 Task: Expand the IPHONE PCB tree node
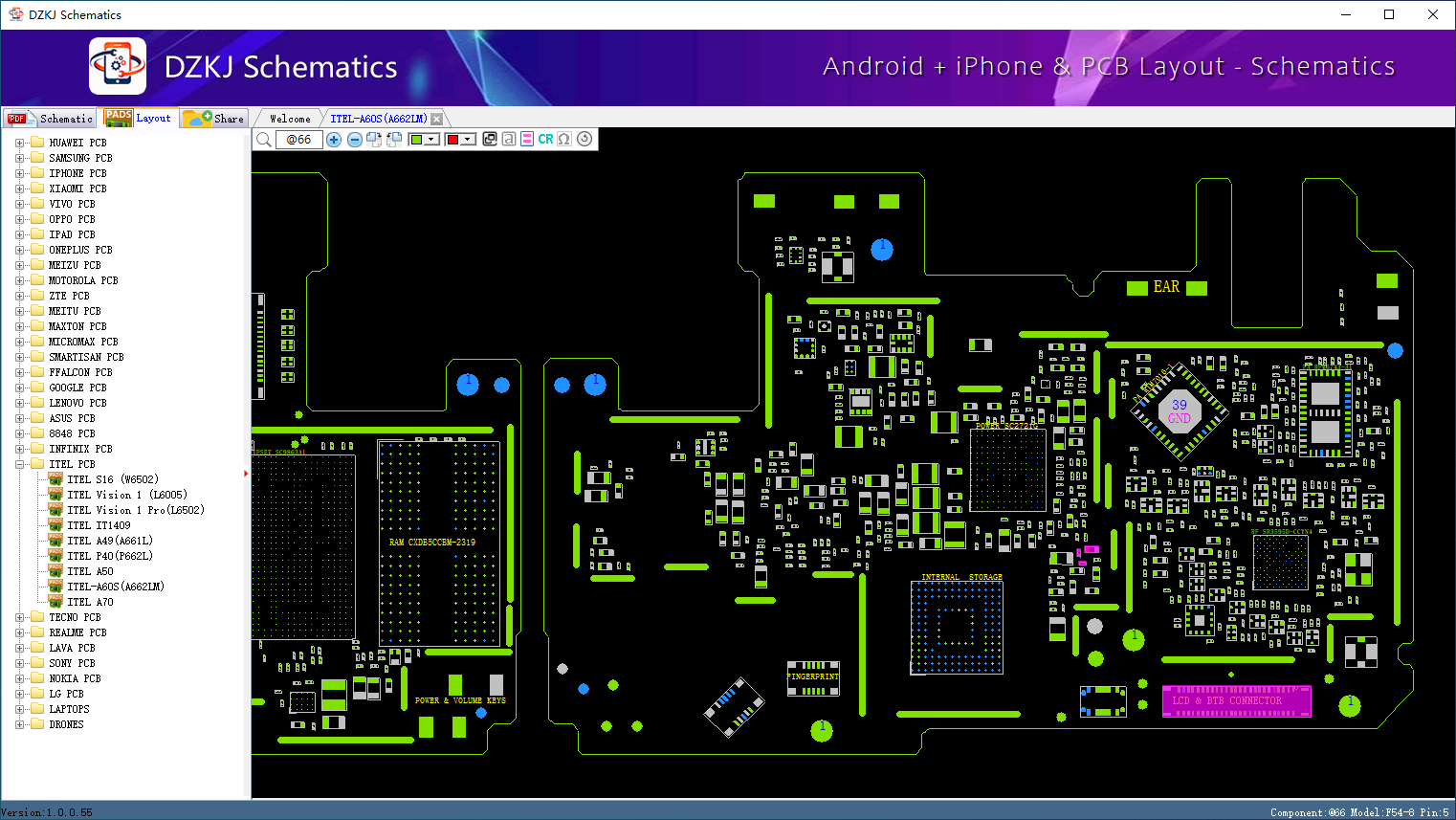[x=19, y=173]
